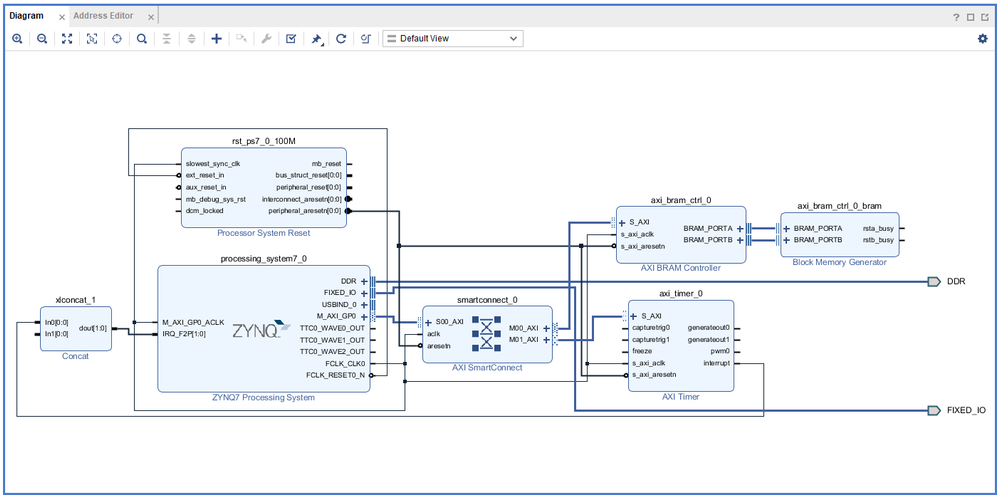The width and height of the screenshot is (999, 501).
Task: Click the Zoom Fit toolbar icon
Action: tap(67, 38)
